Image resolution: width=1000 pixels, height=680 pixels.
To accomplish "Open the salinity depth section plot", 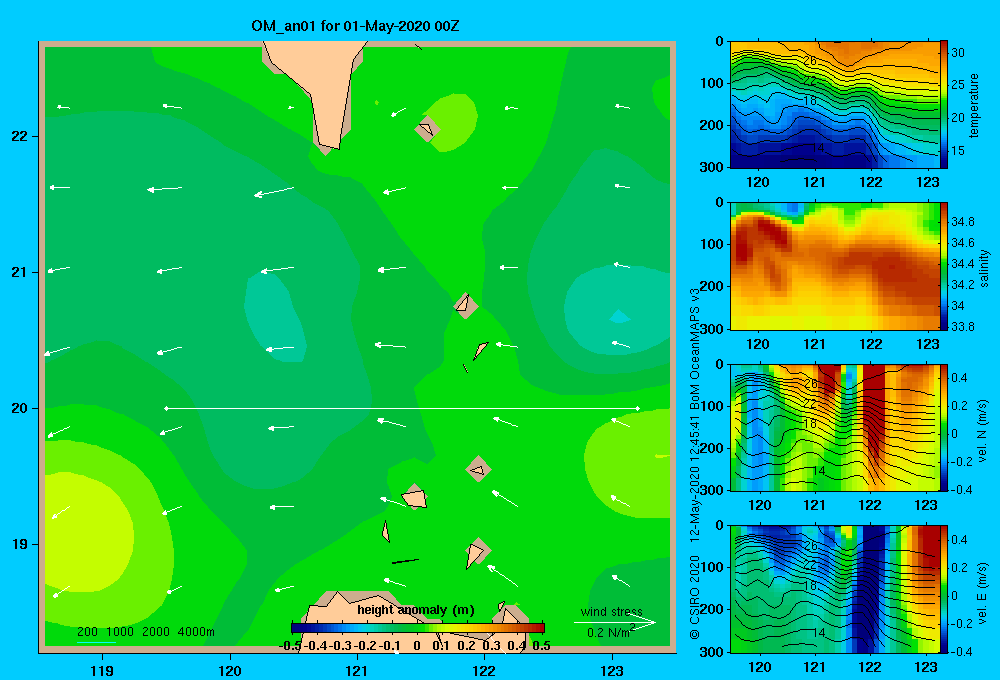I will [834, 267].
